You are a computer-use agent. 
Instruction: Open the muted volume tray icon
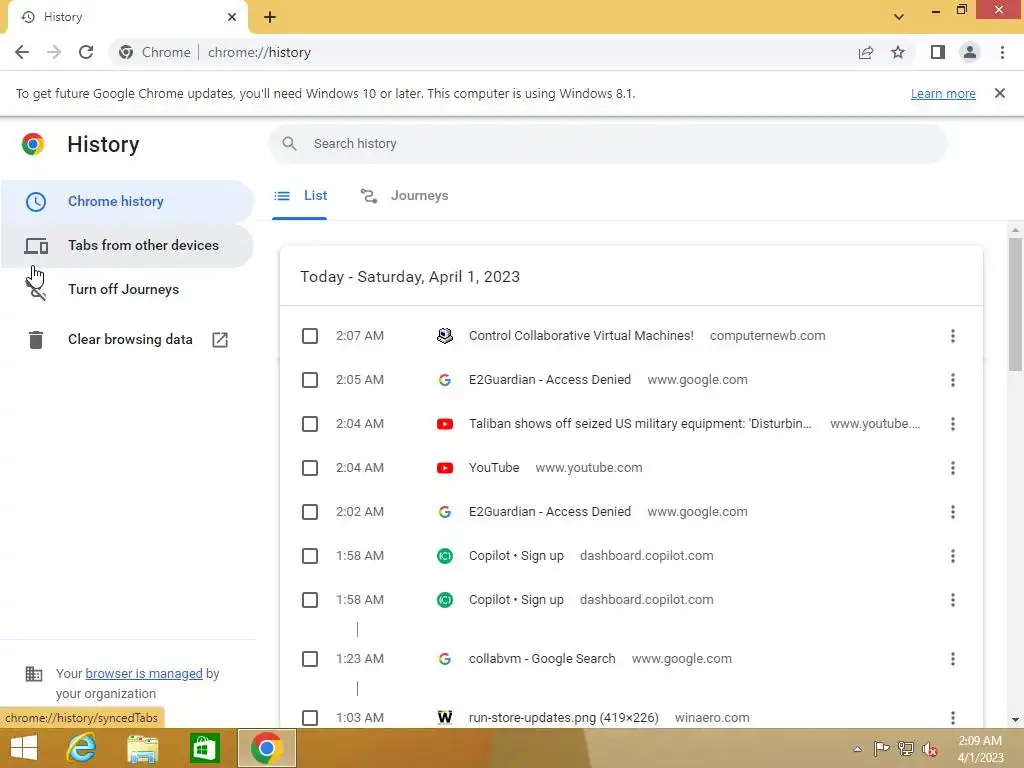[929, 749]
